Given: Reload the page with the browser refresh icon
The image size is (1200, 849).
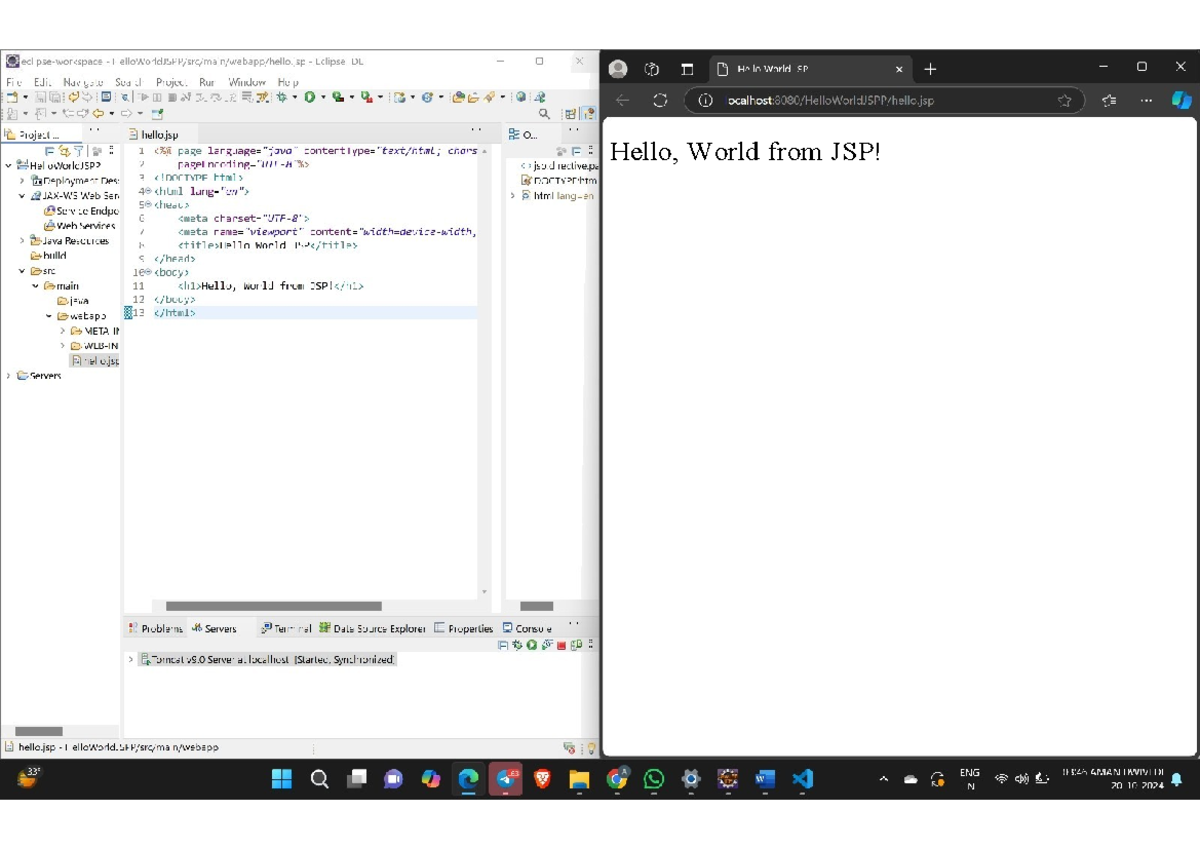Looking at the screenshot, I should click(x=659, y=100).
